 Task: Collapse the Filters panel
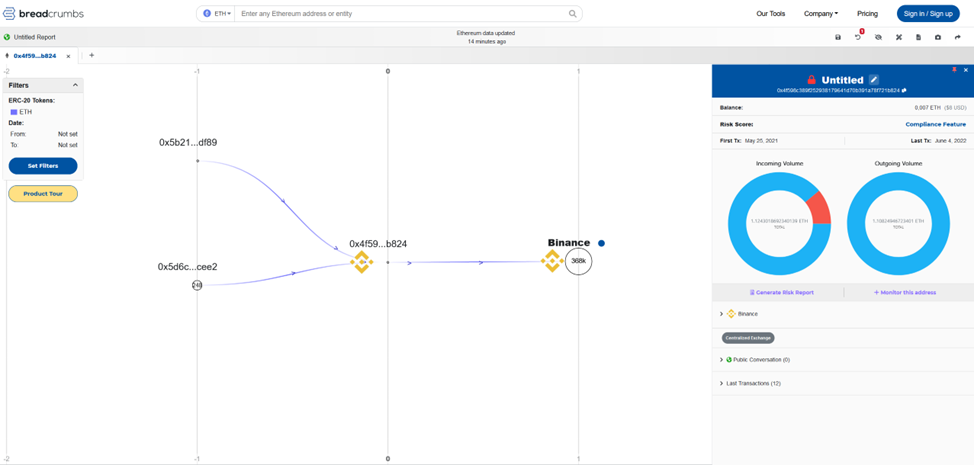click(x=75, y=85)
